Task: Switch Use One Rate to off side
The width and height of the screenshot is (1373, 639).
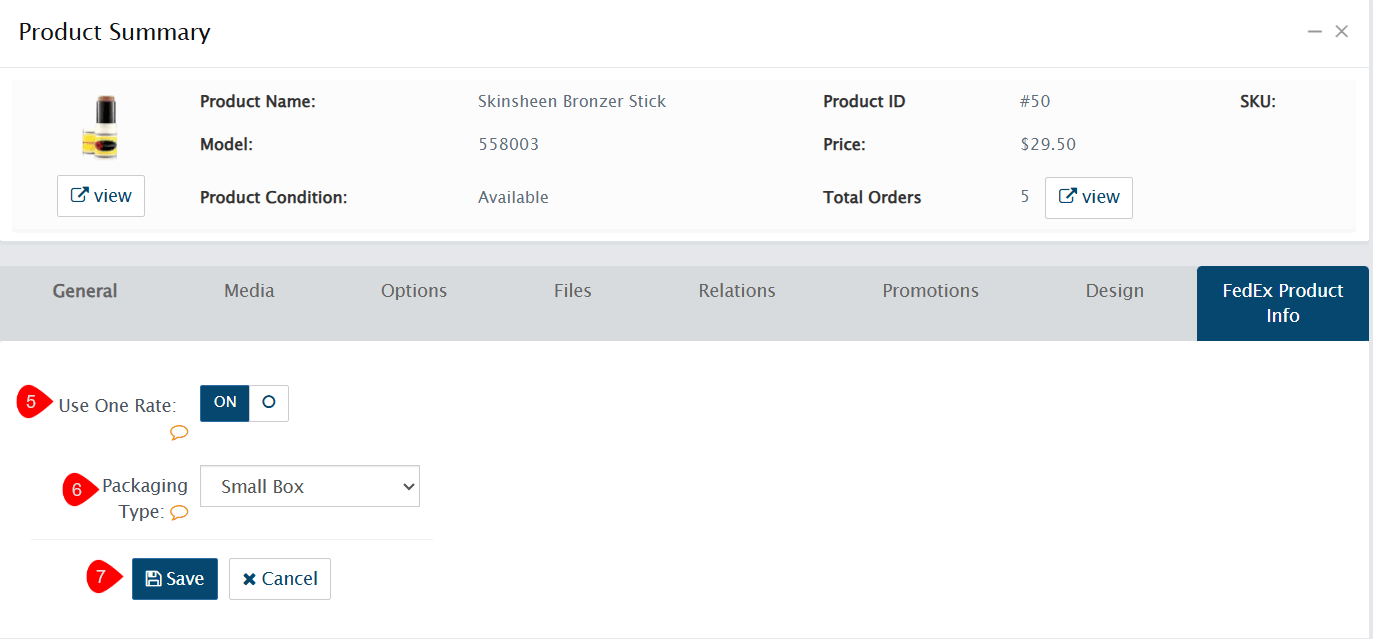Action: [268, 402]
